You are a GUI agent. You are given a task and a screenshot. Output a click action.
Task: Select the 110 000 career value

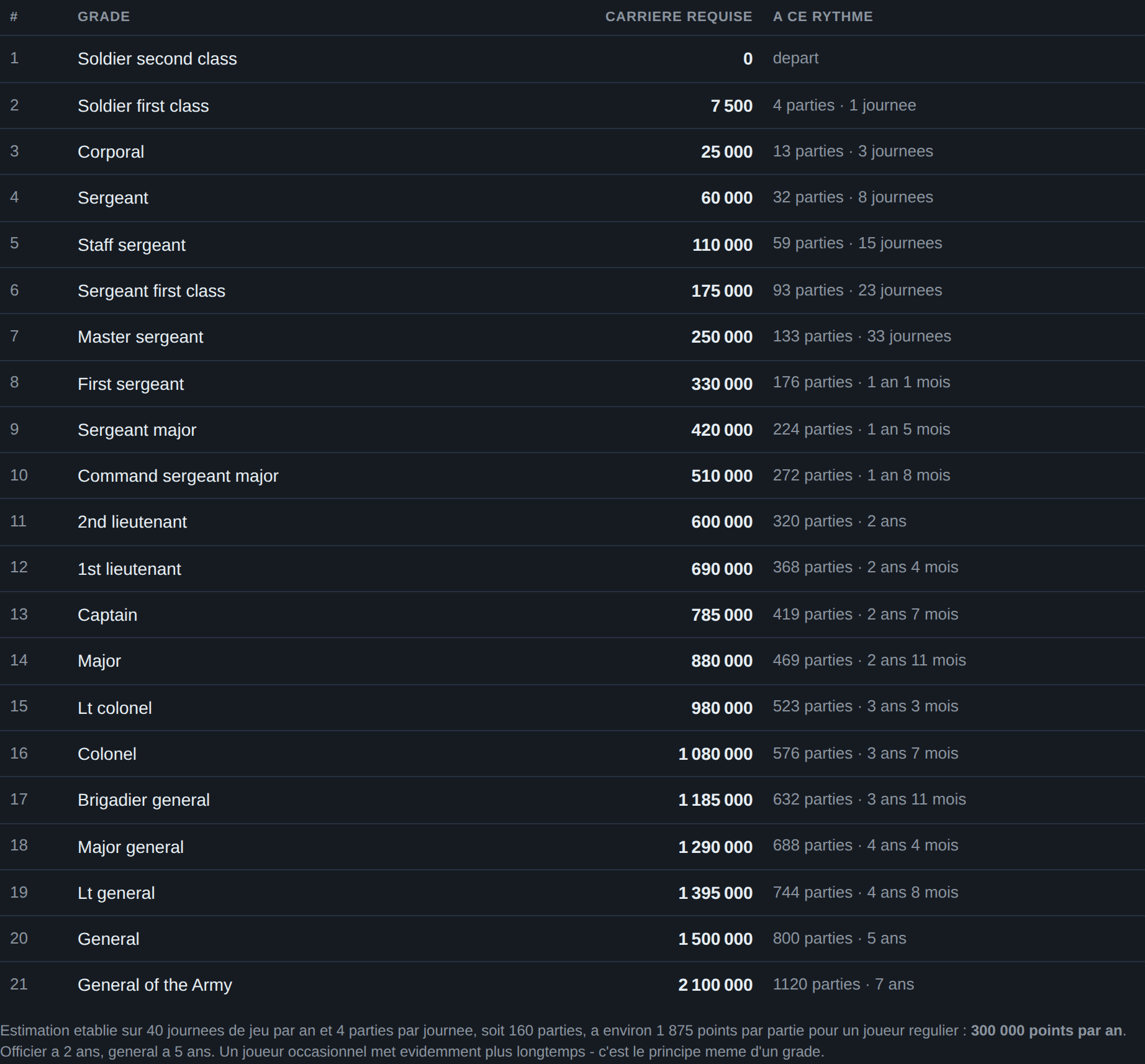click(722, 245)
